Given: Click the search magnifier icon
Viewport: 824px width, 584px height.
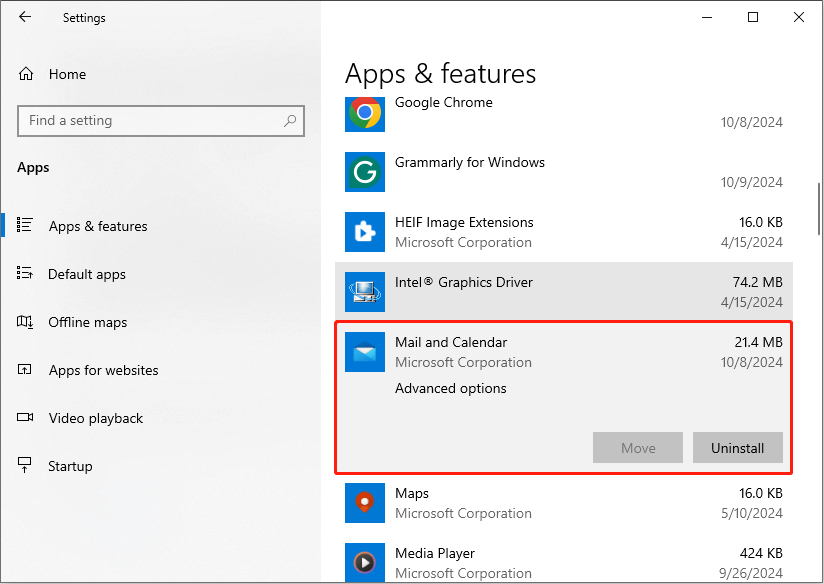Looking at the screenshot, I should click(290, 121).
